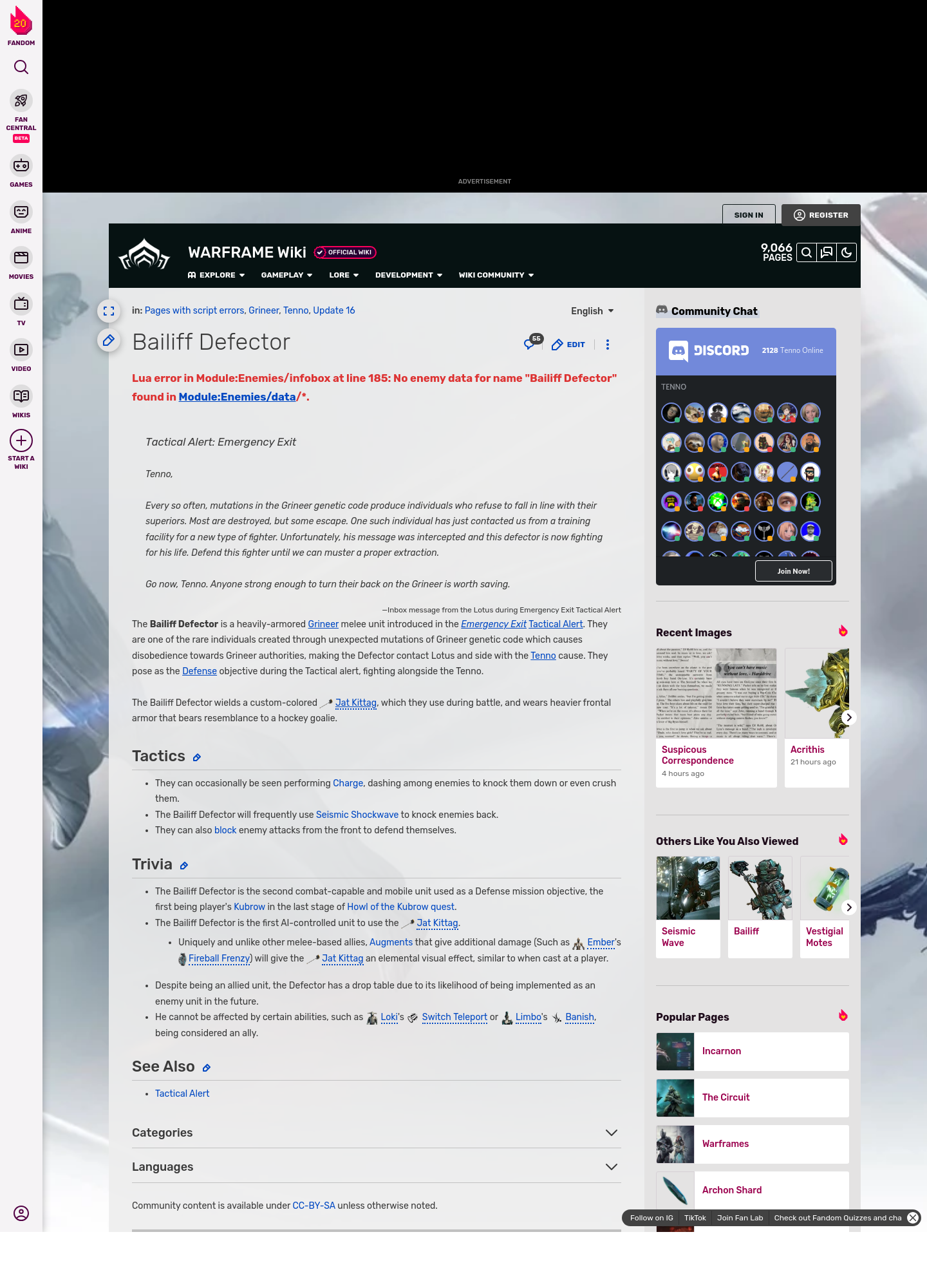Viewport: 927px width, 1288px height.
Task: Click the Start a Wiki plus icon
Action: (21, 440)
